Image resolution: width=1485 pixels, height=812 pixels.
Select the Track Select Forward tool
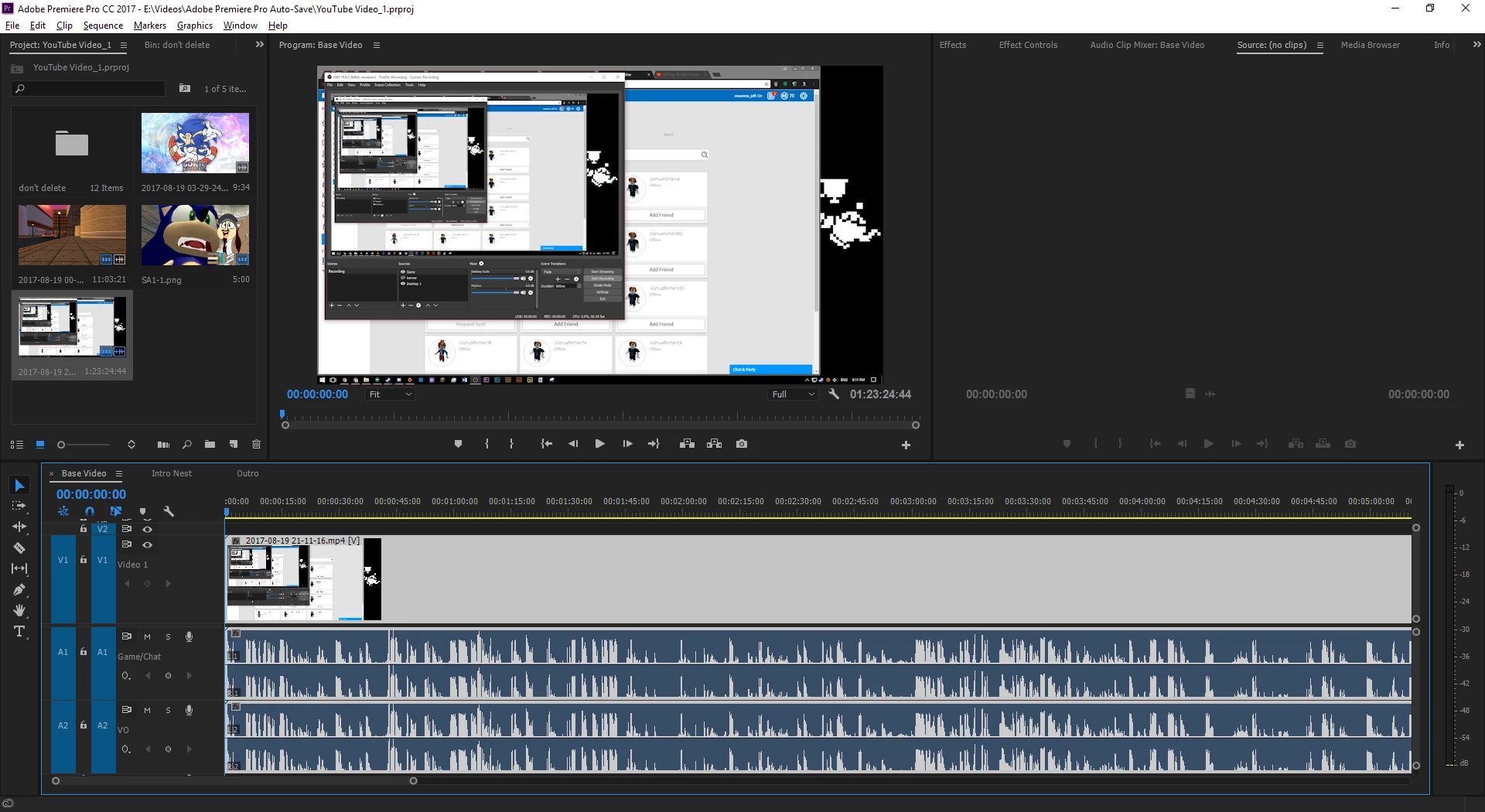(x=19, y=506)
